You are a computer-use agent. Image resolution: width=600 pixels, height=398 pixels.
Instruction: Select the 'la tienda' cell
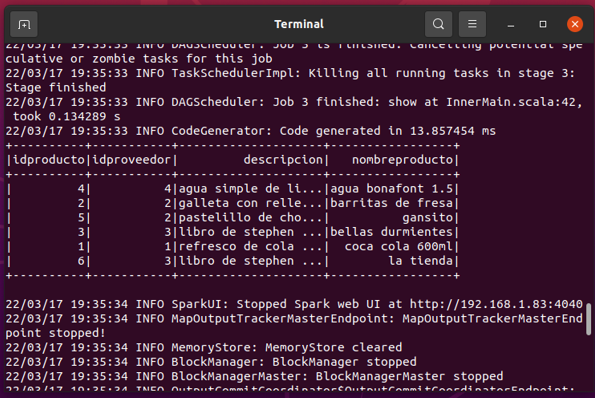tap(421, 261)
